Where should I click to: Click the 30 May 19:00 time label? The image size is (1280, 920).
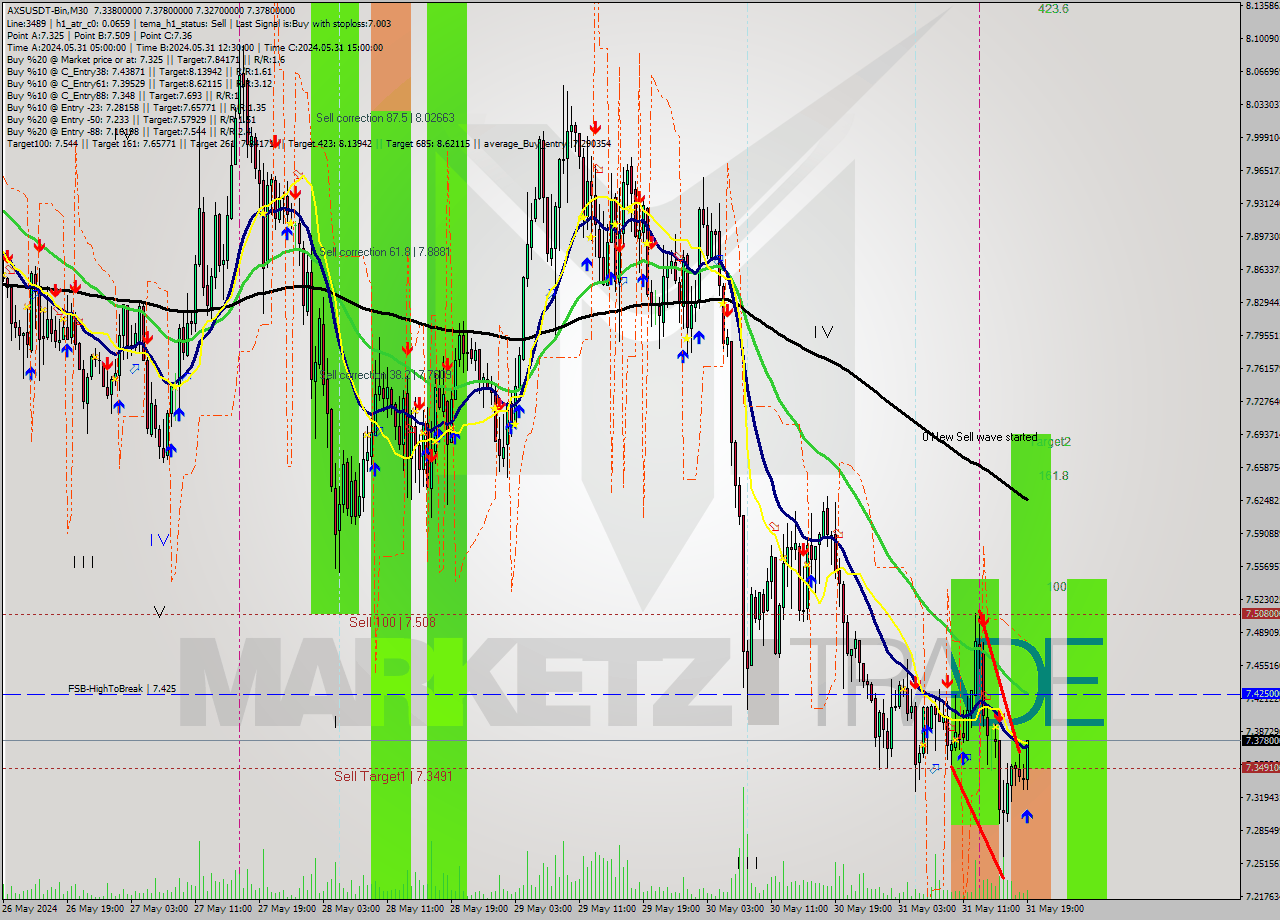863,909
